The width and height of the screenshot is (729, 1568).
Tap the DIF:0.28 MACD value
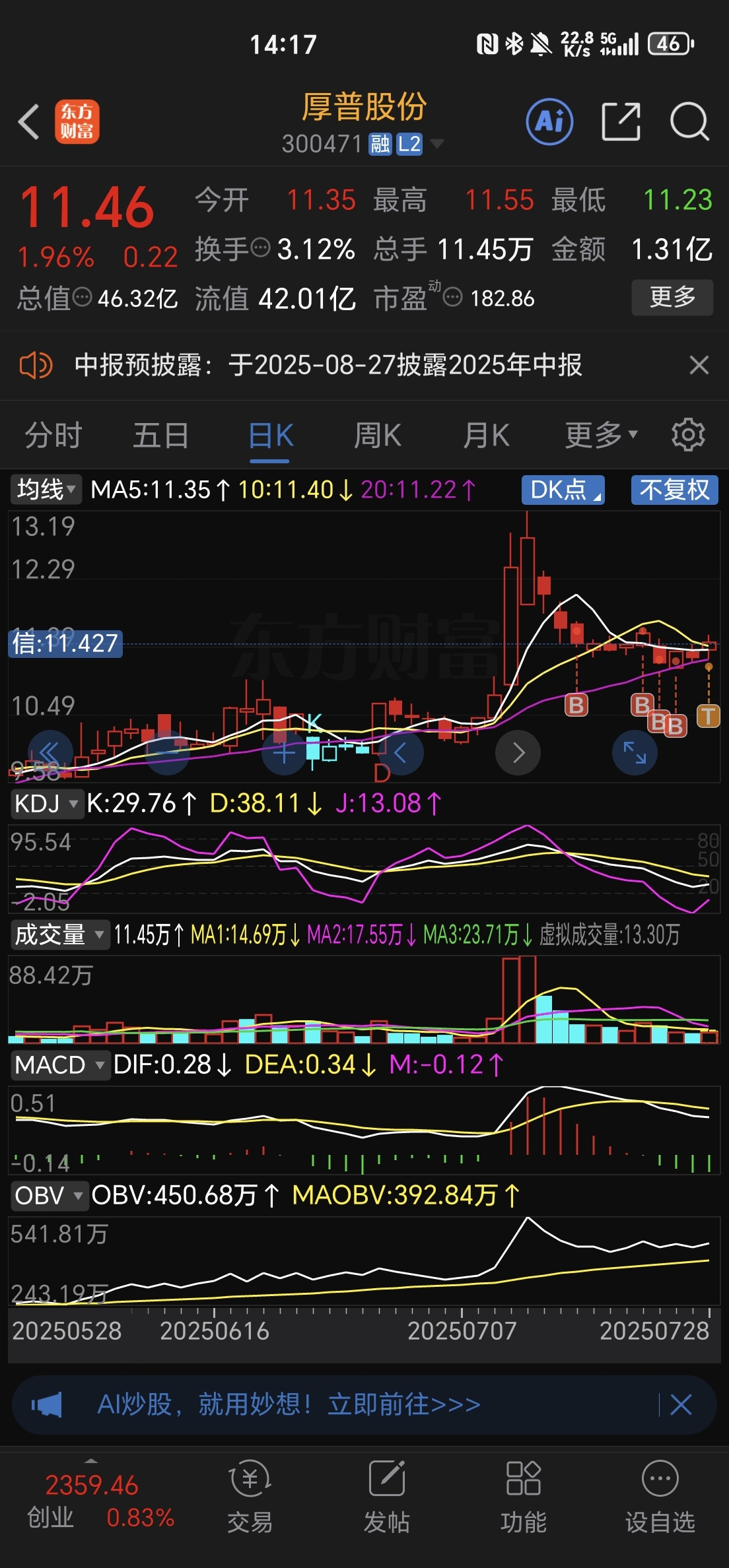point(172,1064)
